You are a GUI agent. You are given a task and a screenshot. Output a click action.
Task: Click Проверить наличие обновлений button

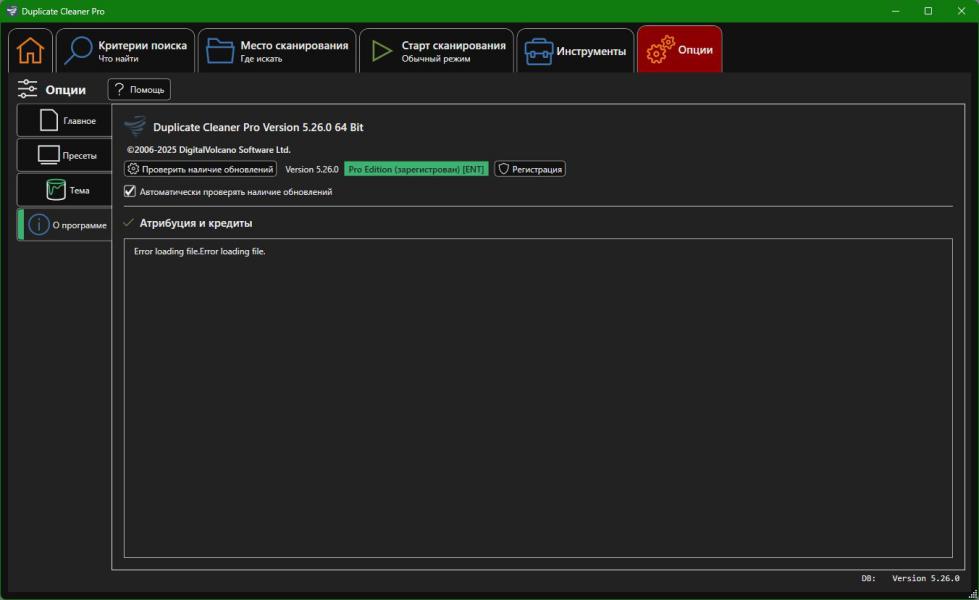coord(200,170)
